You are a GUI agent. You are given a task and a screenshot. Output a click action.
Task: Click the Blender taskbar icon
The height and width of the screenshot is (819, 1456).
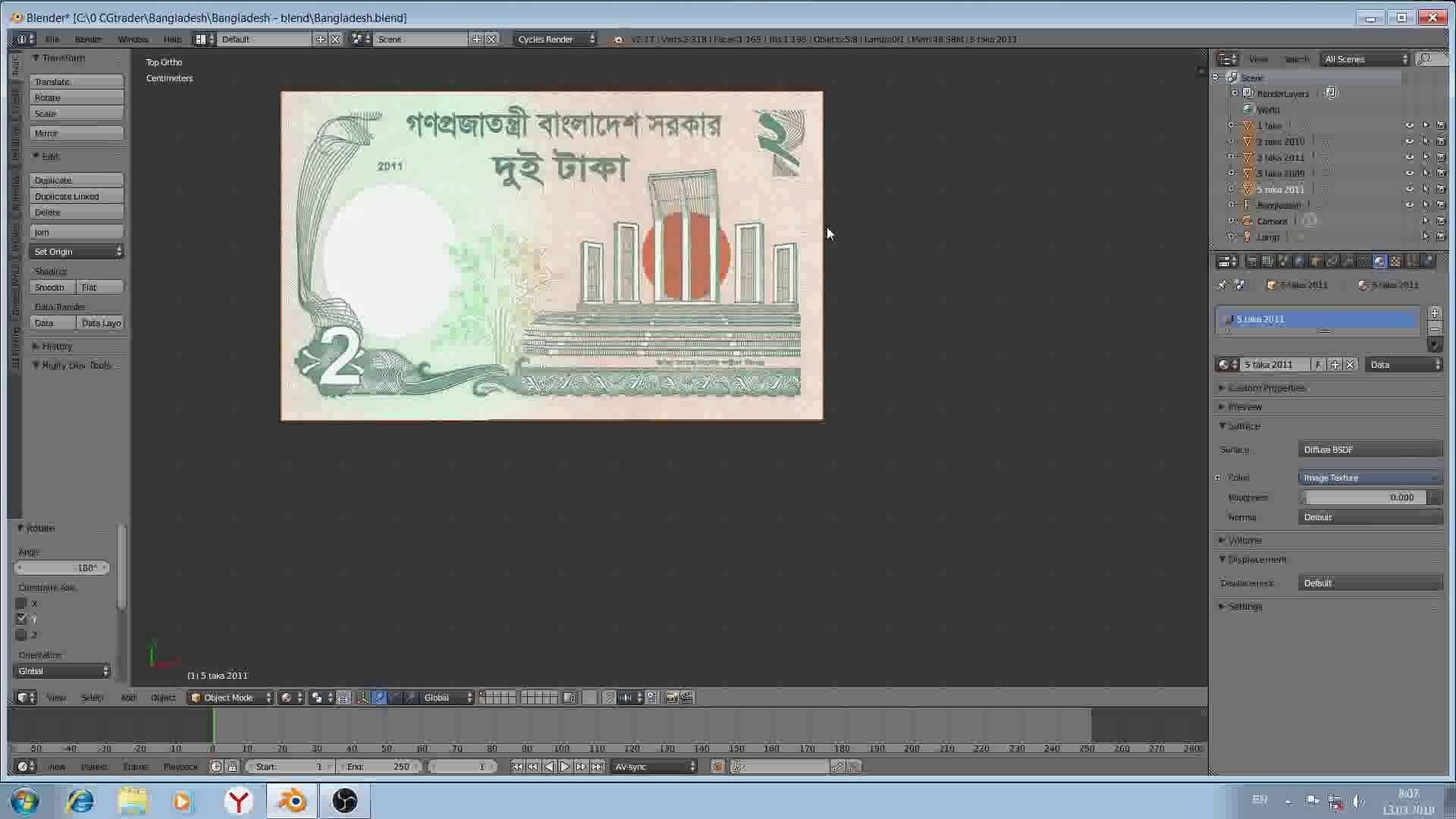[x=292, y=801]
